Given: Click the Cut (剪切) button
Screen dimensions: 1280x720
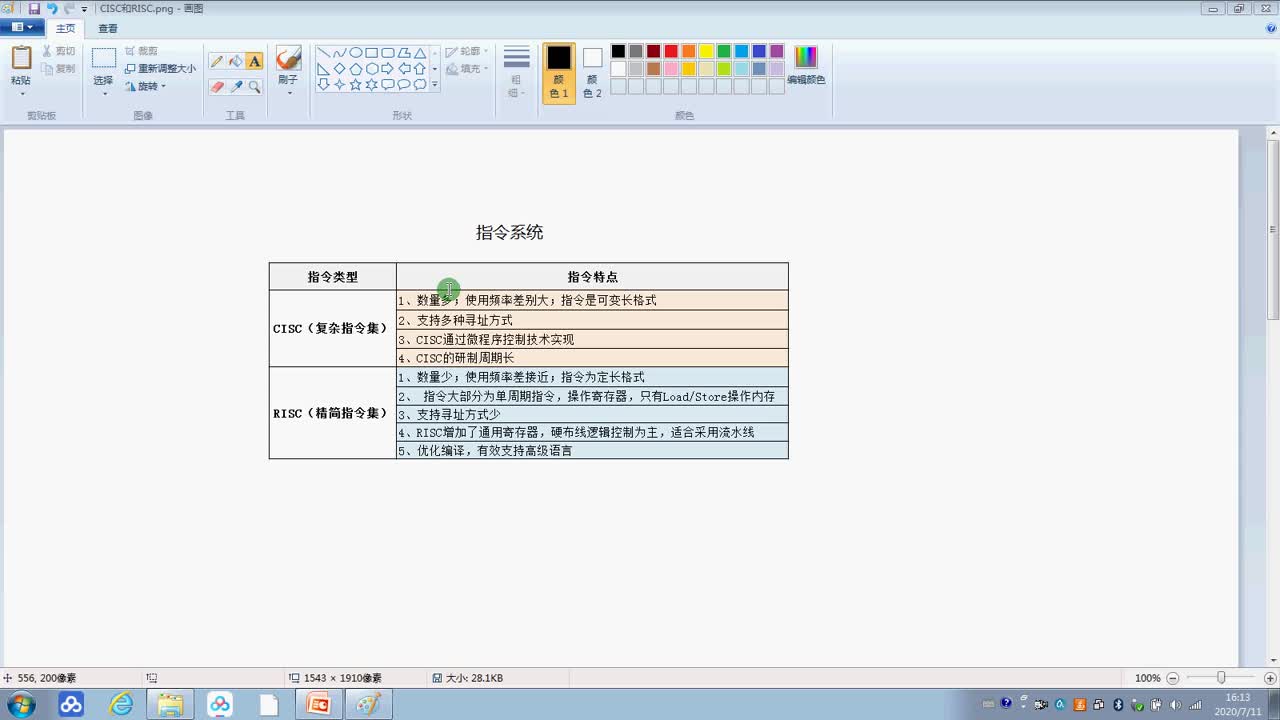Looking at the screenshot, I should point(59,51).
